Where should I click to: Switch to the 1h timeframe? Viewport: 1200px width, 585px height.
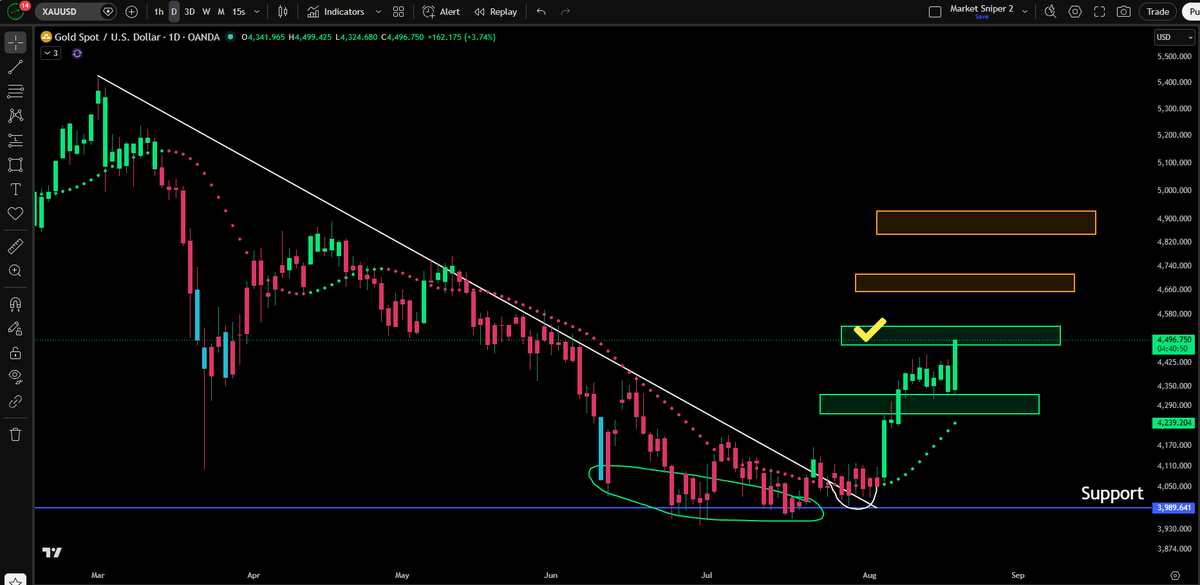click(x=158, y=12)
